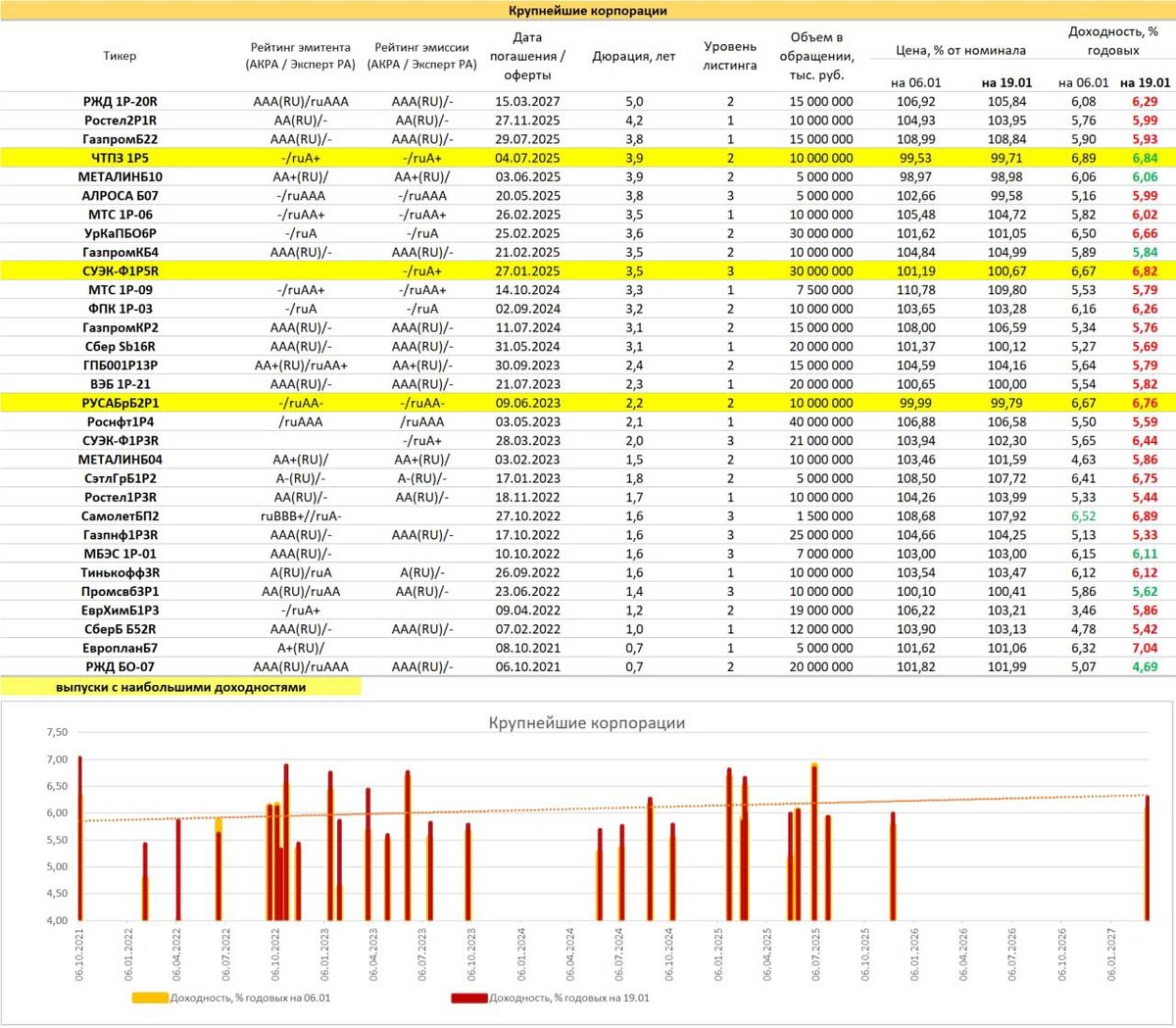The height and width of the screenshot is (1028, 1176).
Task: Select maturity date '04.07.2025' in highlighted row
Action: tap(527, 158)
